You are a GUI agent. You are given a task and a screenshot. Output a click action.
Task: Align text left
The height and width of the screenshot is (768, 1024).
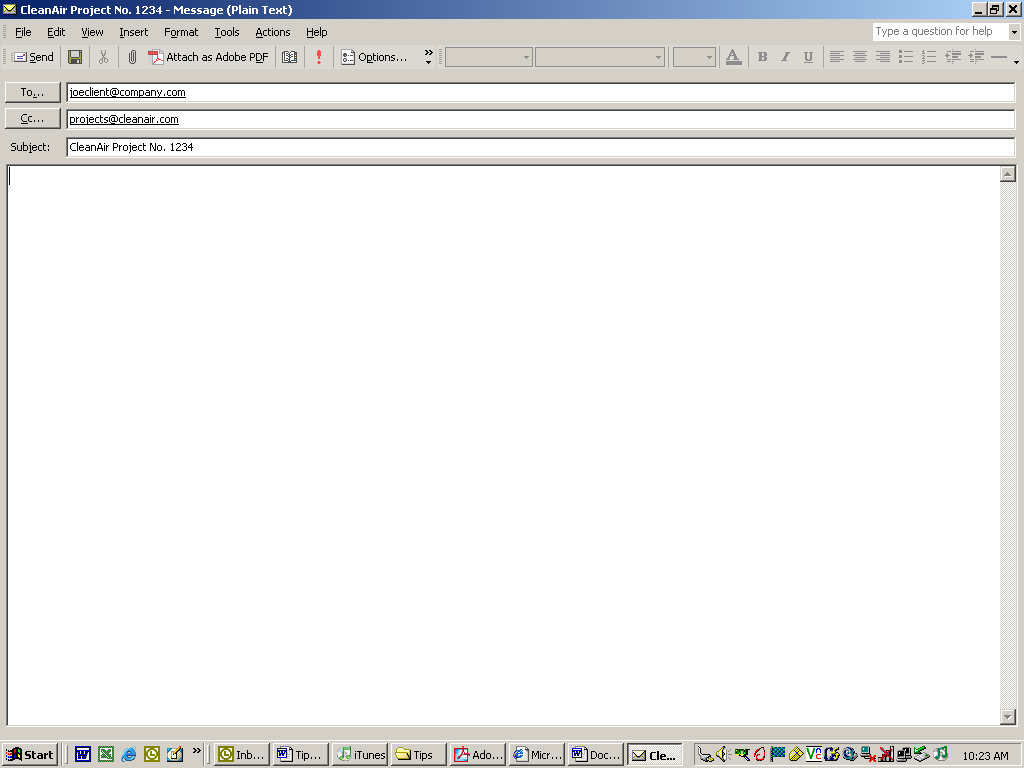(837, 57)
